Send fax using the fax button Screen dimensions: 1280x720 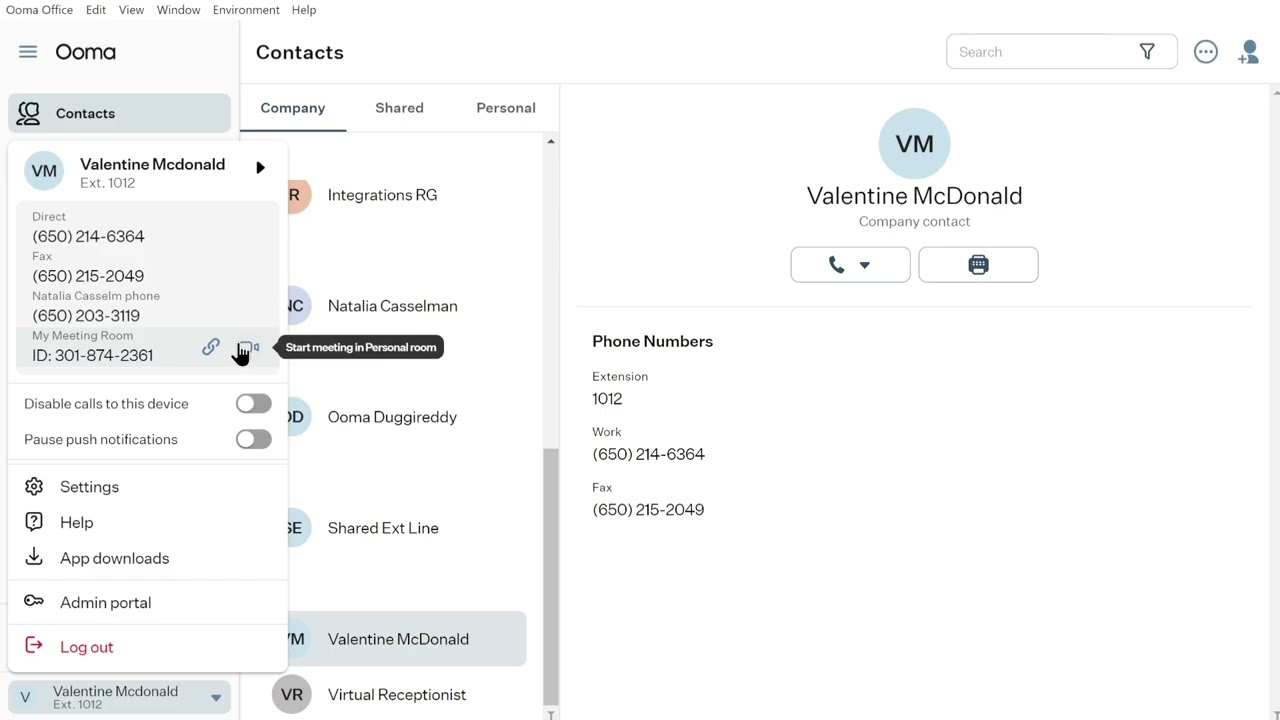pyautogui.click(x=978, y=265)
